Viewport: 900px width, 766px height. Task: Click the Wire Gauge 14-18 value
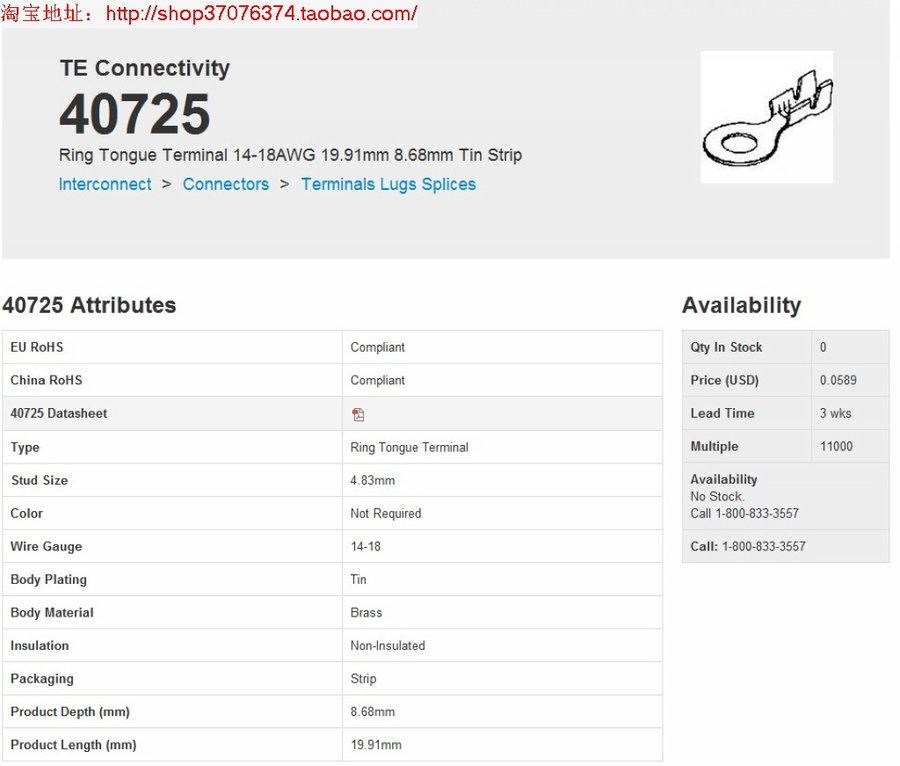[x=365, y=546]
